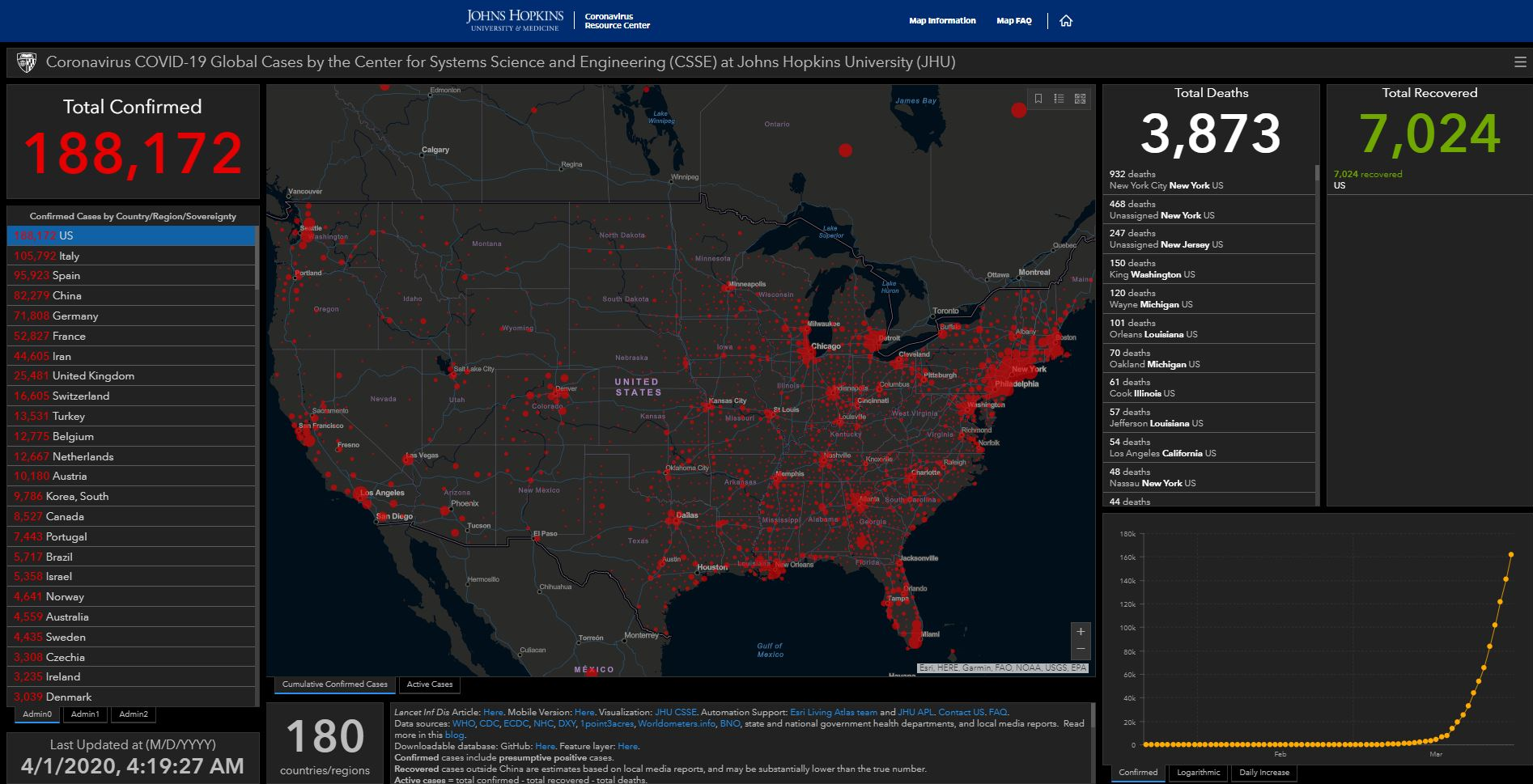Select Iran in the country list
This screenshot has height=784, width=1533.
[131, 356]
